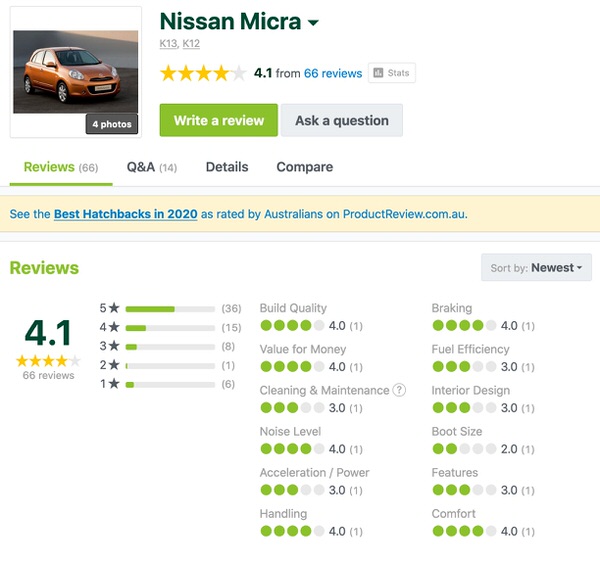Screen dimensions: 600x563
Task: Open the Nissan Micra model dropdown arrow
Action: point(313,23)
